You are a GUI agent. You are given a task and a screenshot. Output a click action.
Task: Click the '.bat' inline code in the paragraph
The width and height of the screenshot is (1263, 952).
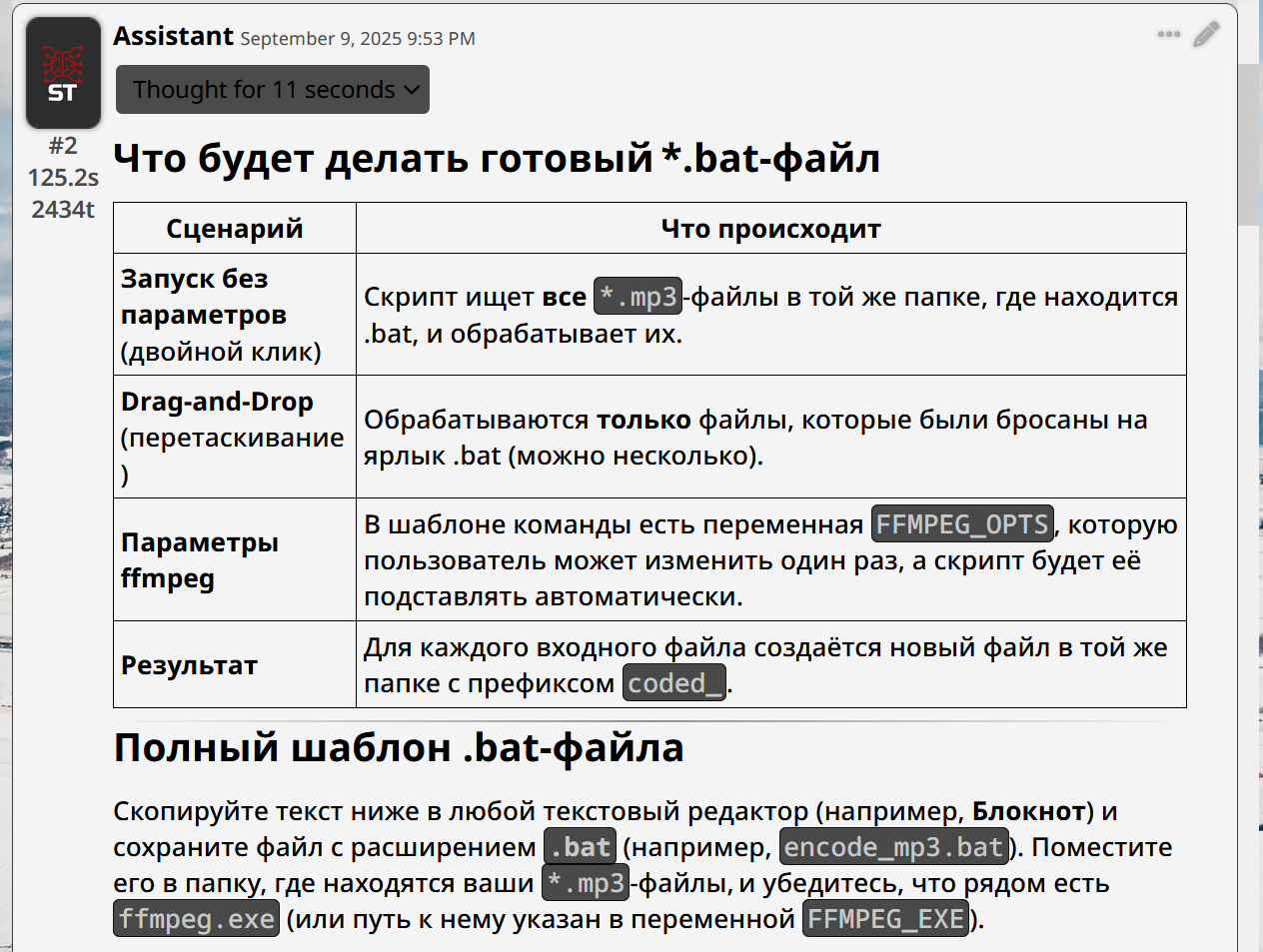click(581, 847)
